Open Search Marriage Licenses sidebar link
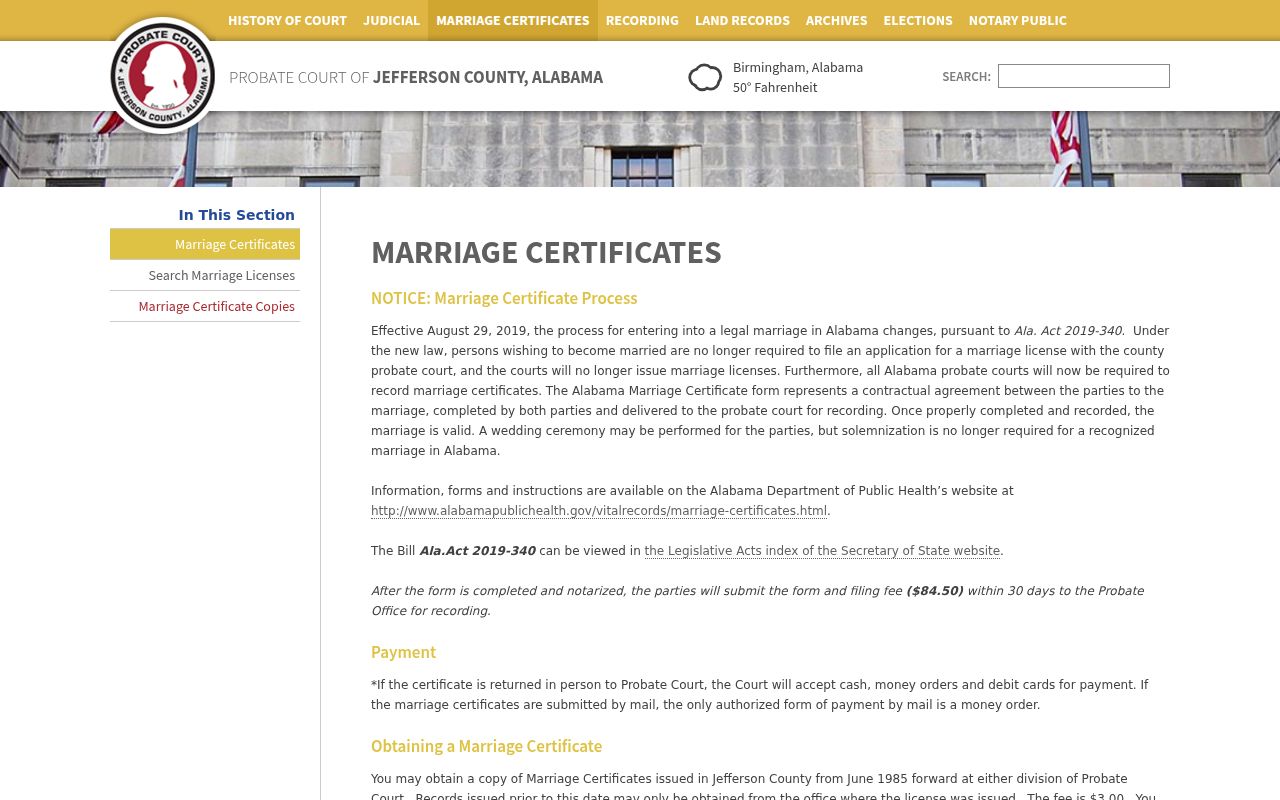The image size is (1280, 800). pyautogui.click(x=205, y=275)
